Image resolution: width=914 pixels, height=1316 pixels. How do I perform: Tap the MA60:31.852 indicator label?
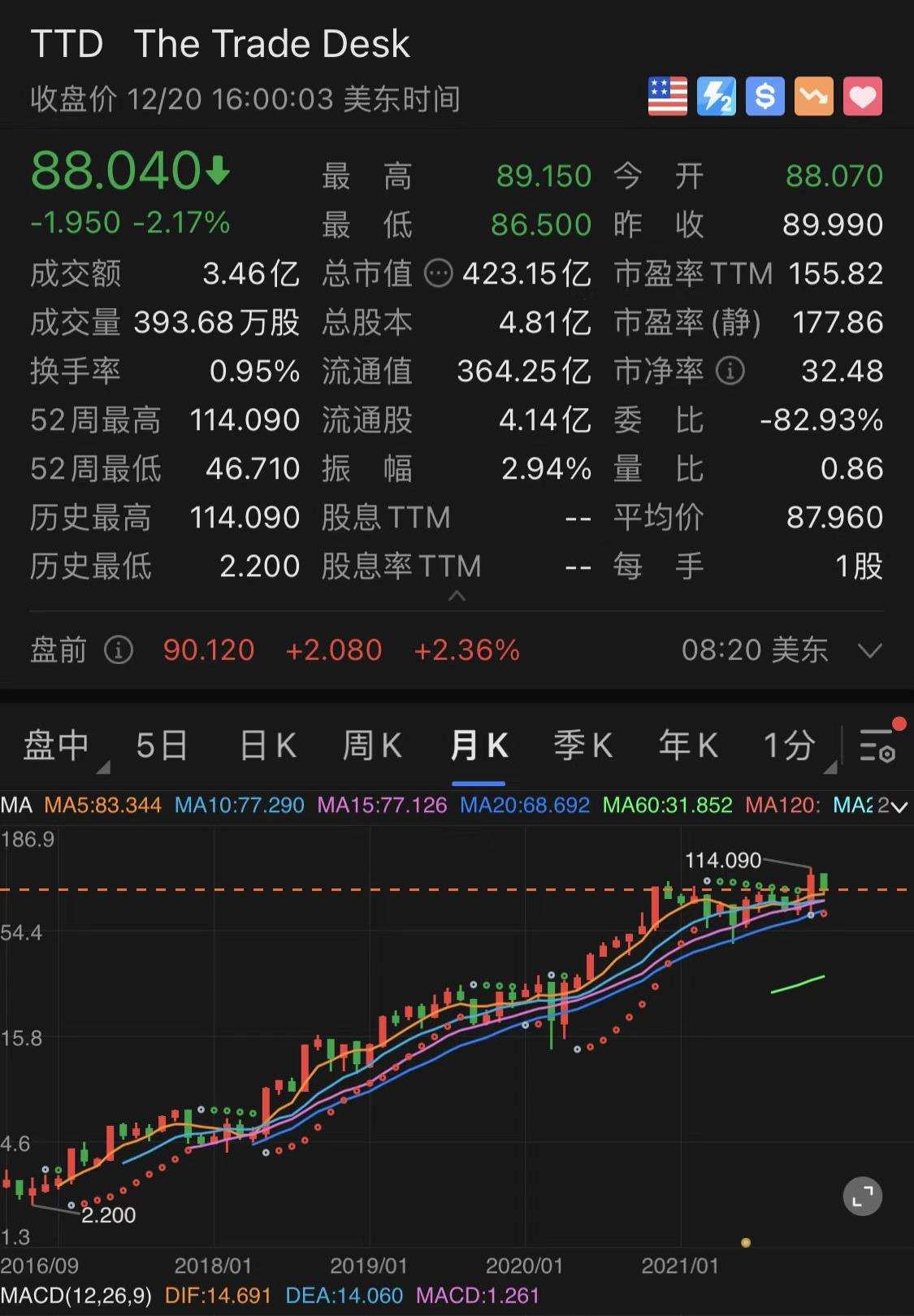tap(667, 806)
